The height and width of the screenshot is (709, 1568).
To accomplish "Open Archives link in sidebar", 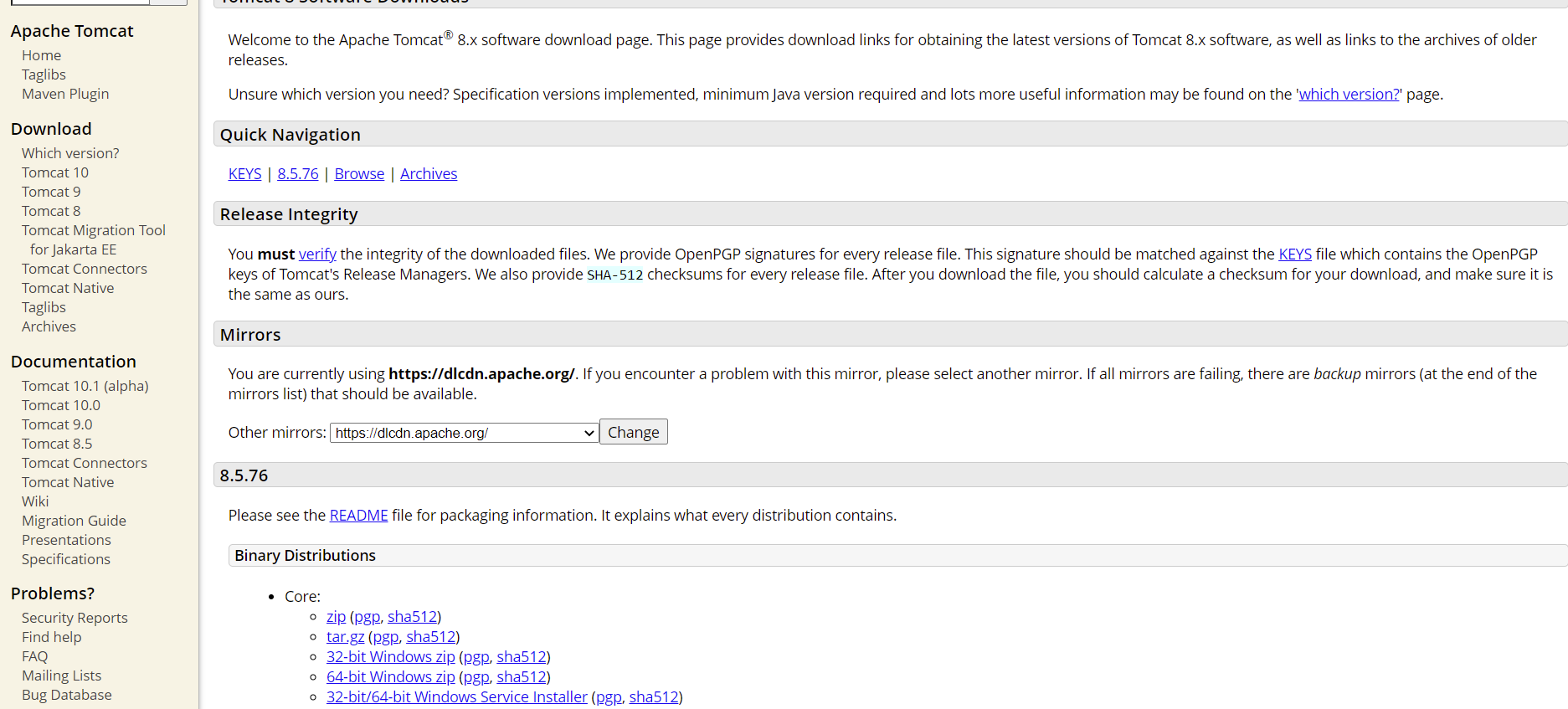I will click(x=49, y=326).
